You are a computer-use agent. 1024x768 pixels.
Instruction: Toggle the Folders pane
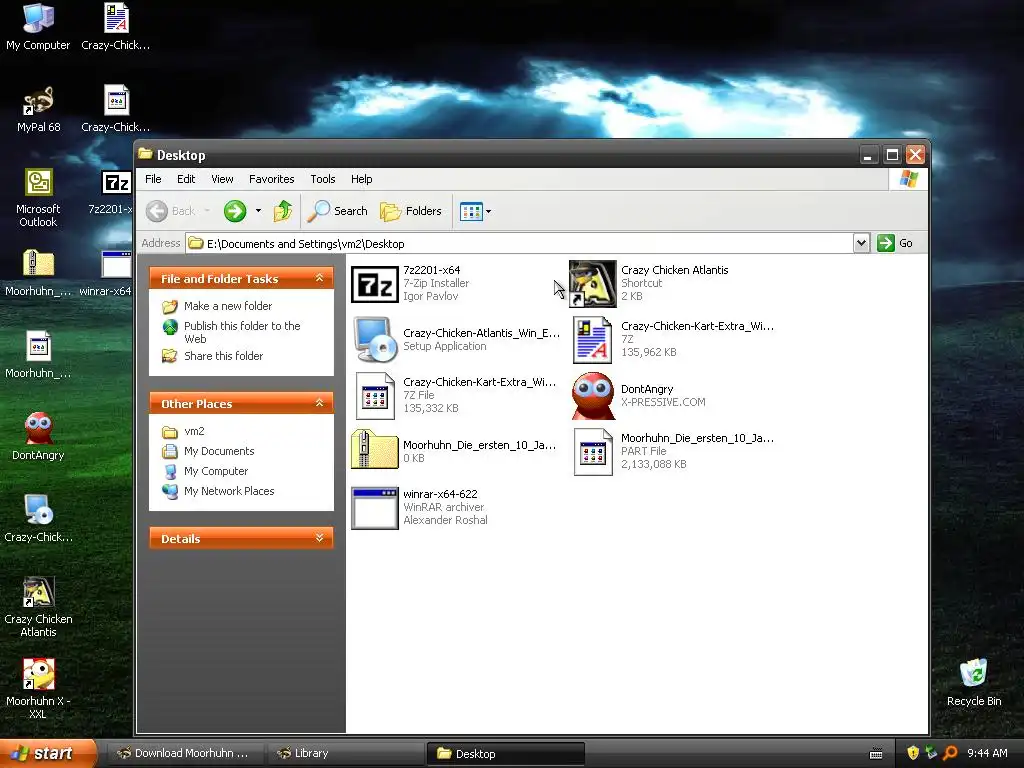coord(411,211)
